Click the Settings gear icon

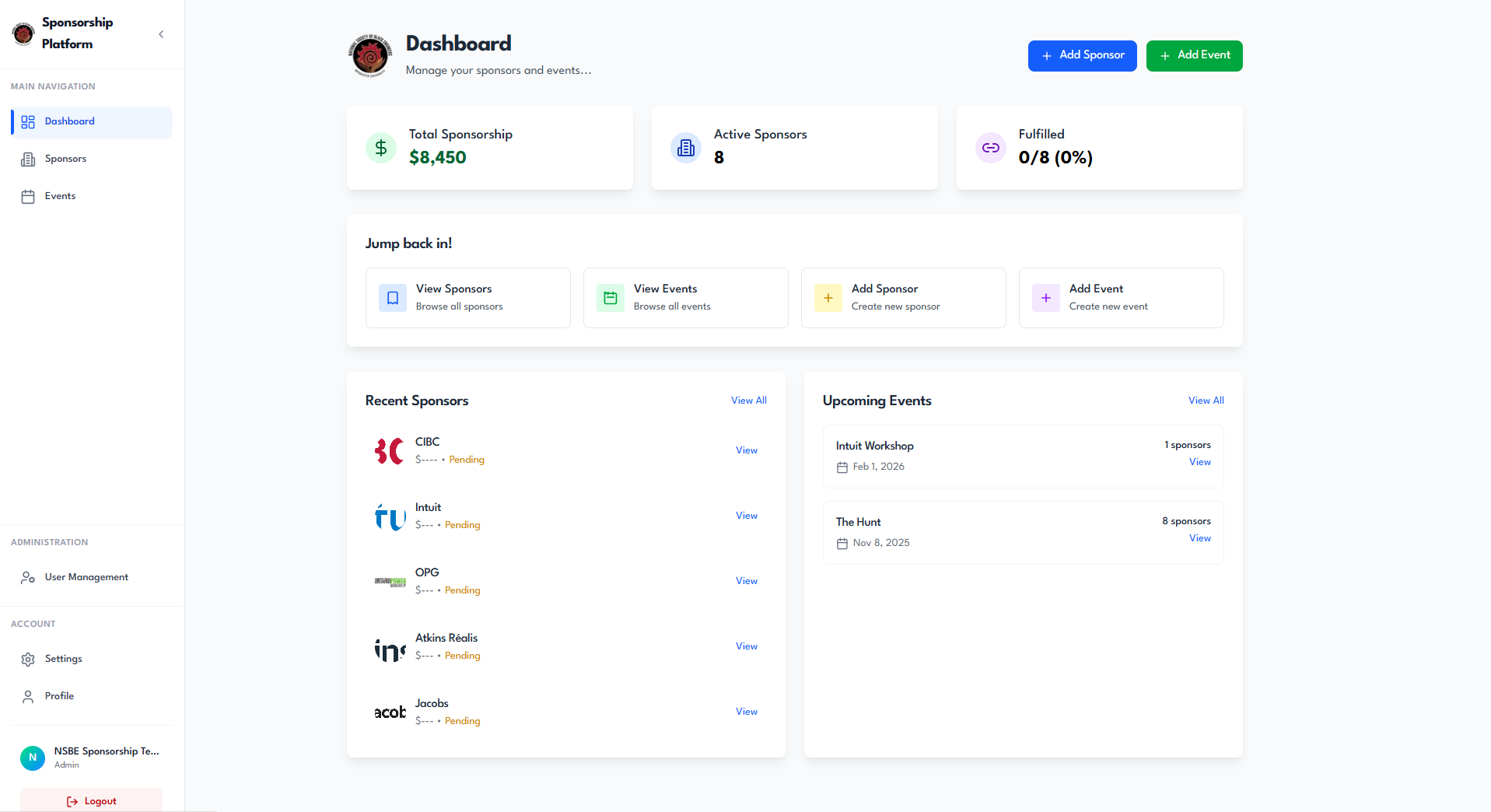[28, 660]
